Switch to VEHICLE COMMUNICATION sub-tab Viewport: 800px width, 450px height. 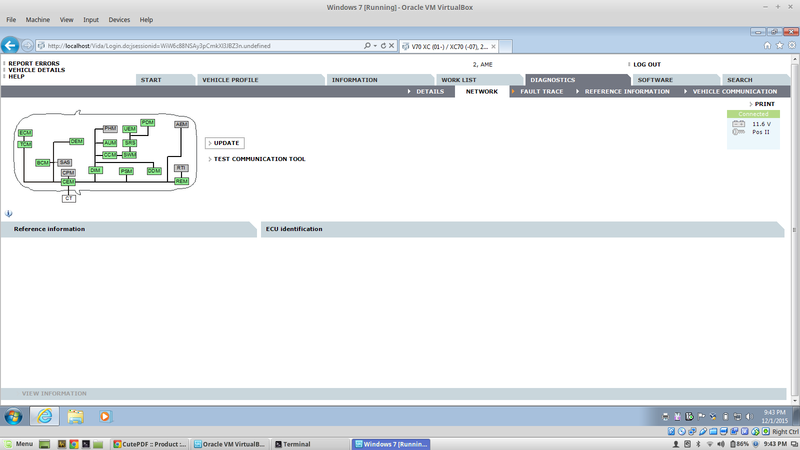(x=735, y=91)
